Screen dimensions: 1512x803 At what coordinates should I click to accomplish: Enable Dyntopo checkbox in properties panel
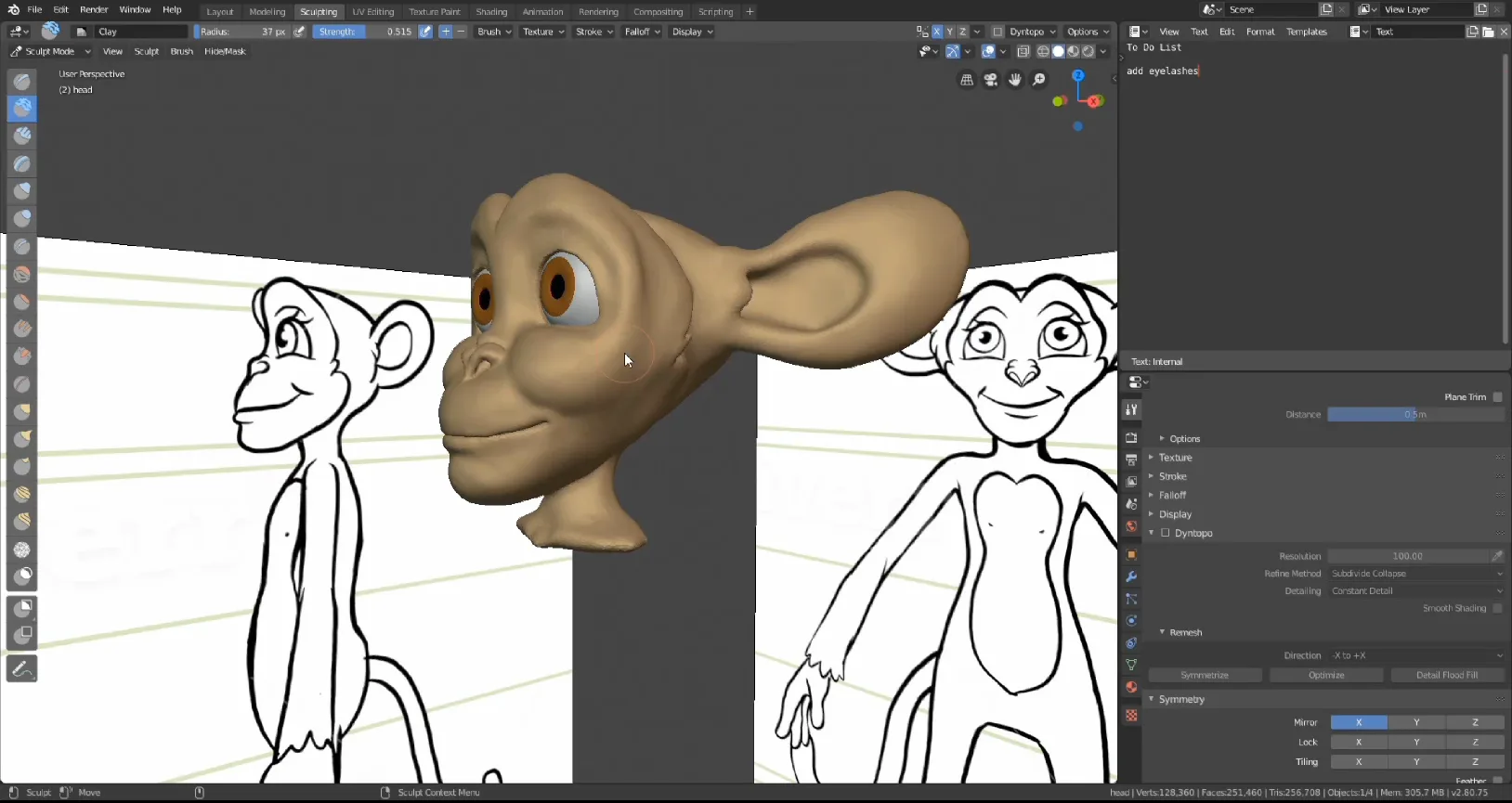[1165, 533]
